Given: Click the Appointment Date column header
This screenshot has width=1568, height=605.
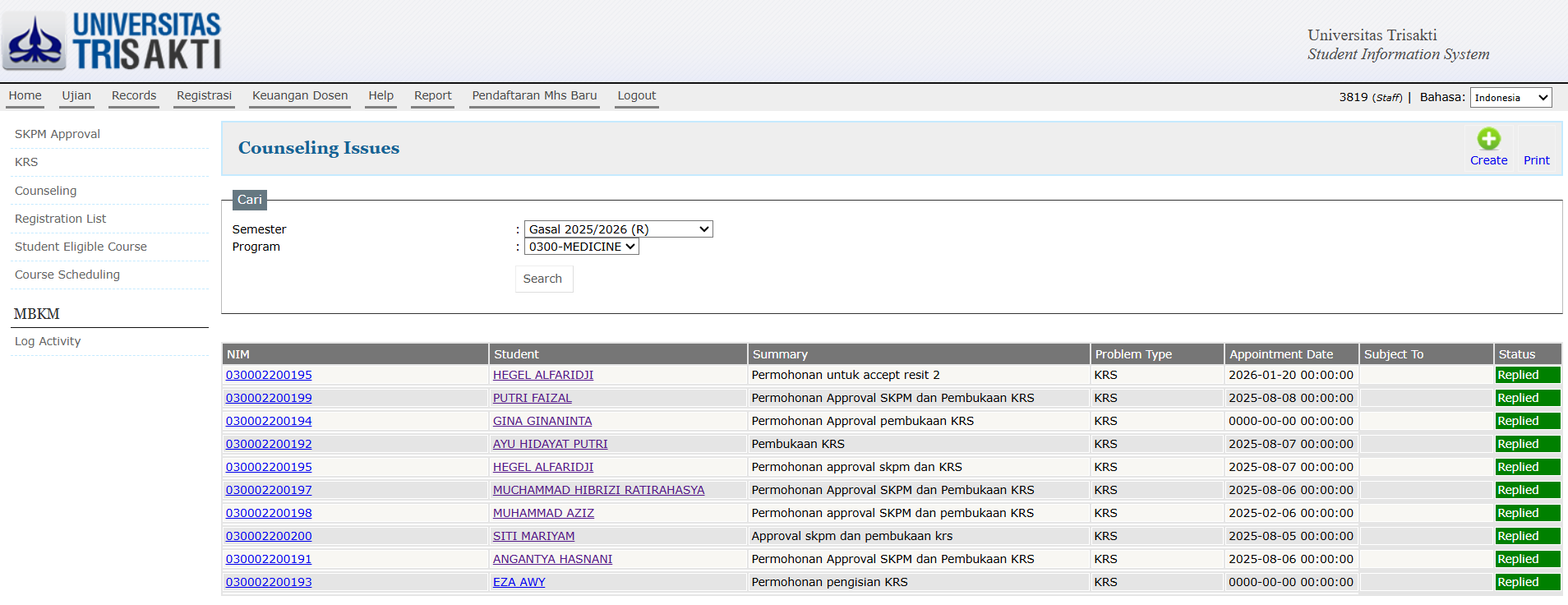Looking at the screenshot, I should [1280, 354].
